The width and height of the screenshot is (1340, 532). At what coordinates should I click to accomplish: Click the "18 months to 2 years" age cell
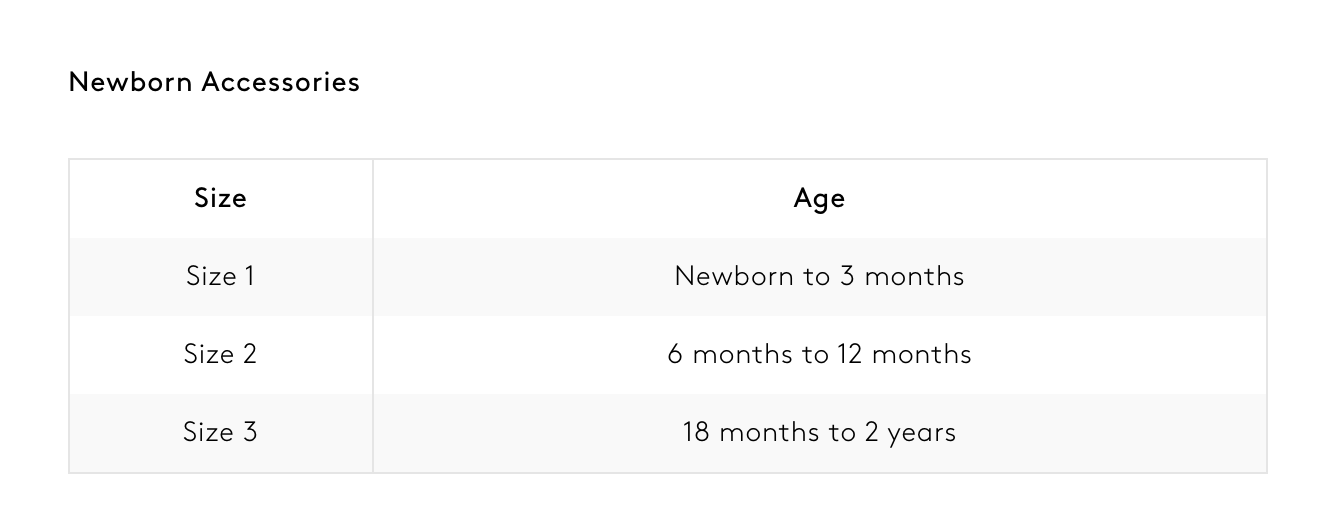[x=819, y=432]
